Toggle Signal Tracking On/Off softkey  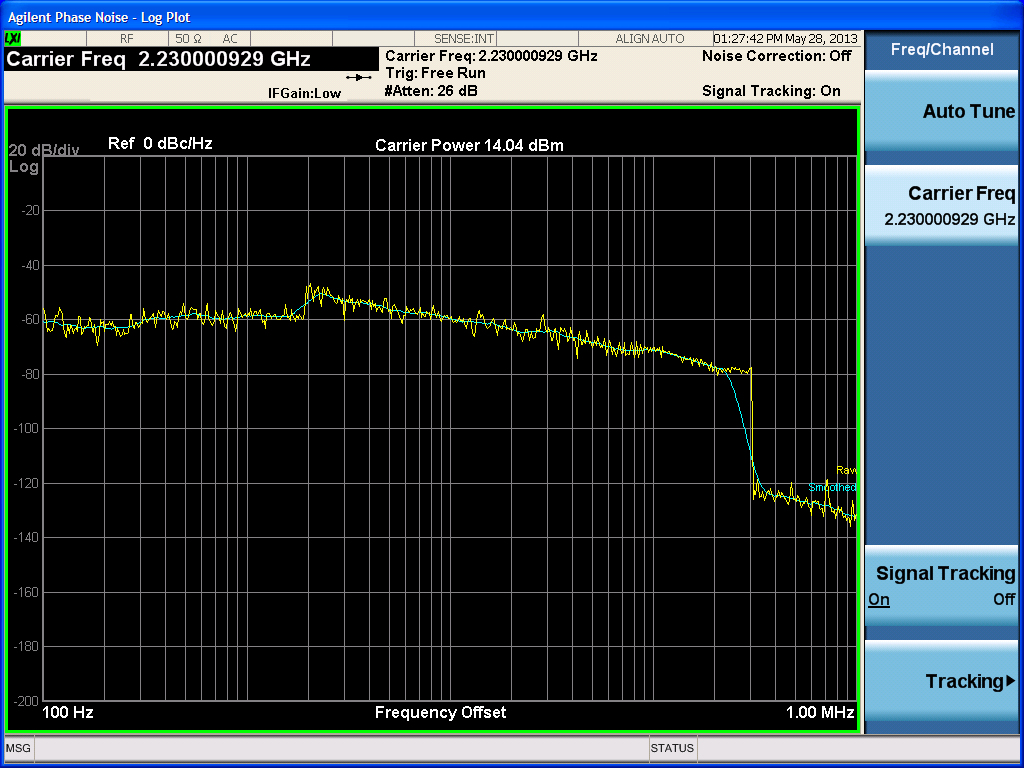pos(941,586)
